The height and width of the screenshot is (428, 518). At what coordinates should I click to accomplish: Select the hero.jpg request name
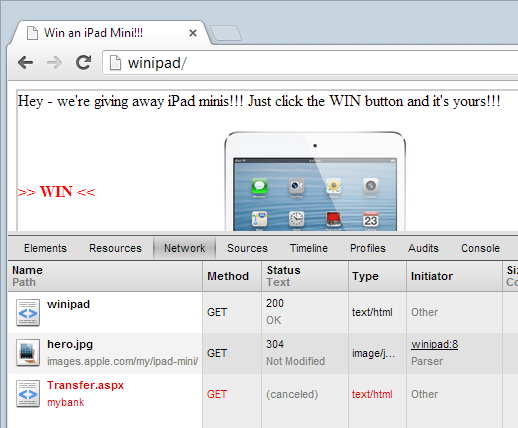point(70,344)
